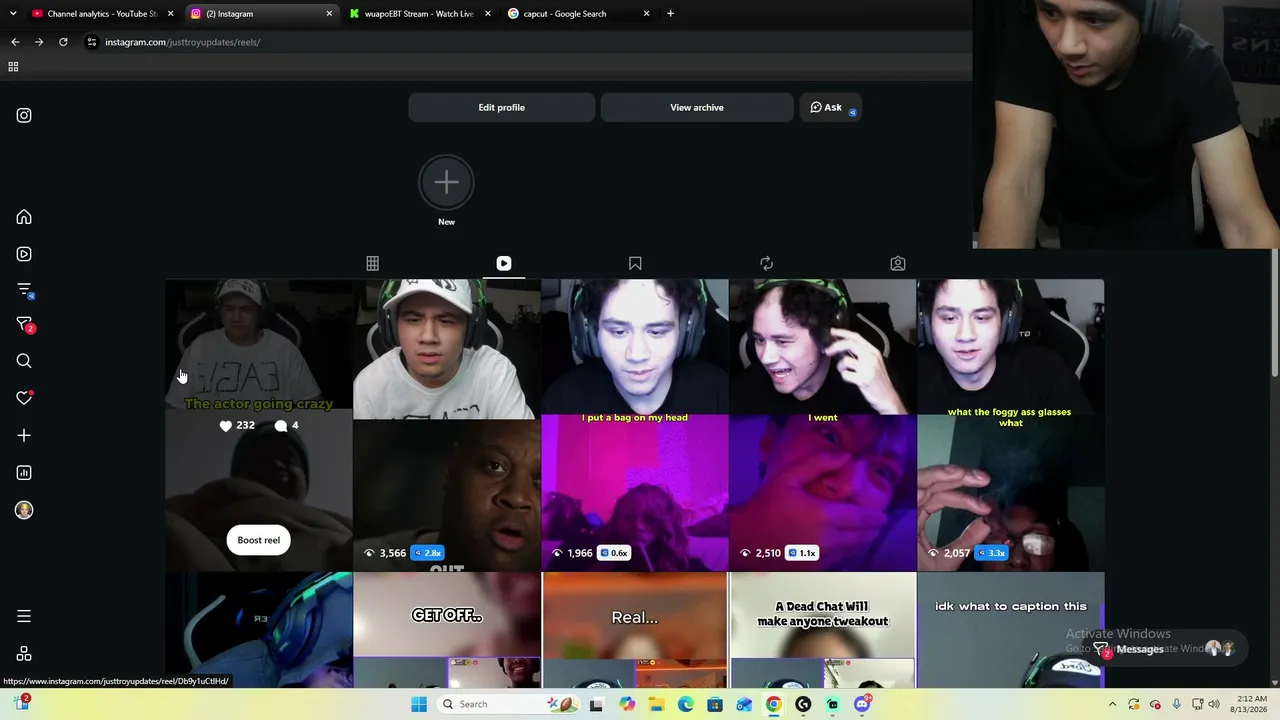
Task: Open the More hamburger menu in sidebar
Action: [x=24, y=616]
